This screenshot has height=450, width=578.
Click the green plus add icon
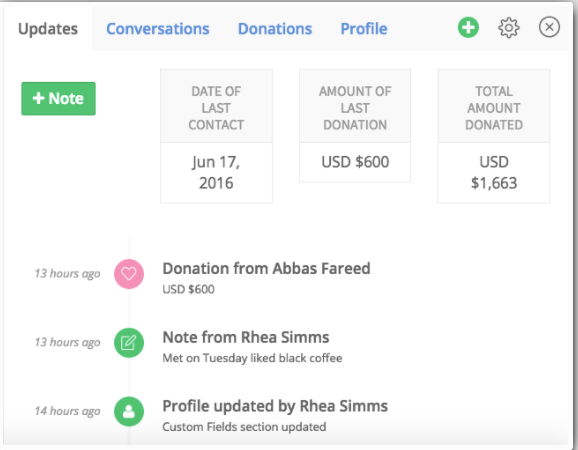click(468, 27)
